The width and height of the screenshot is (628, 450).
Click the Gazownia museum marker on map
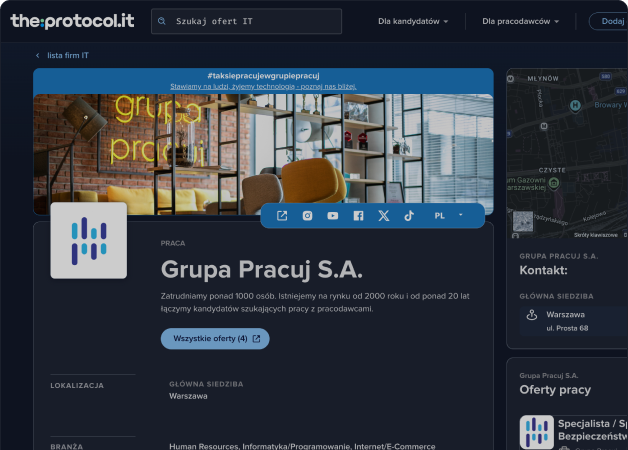(554, 183)
